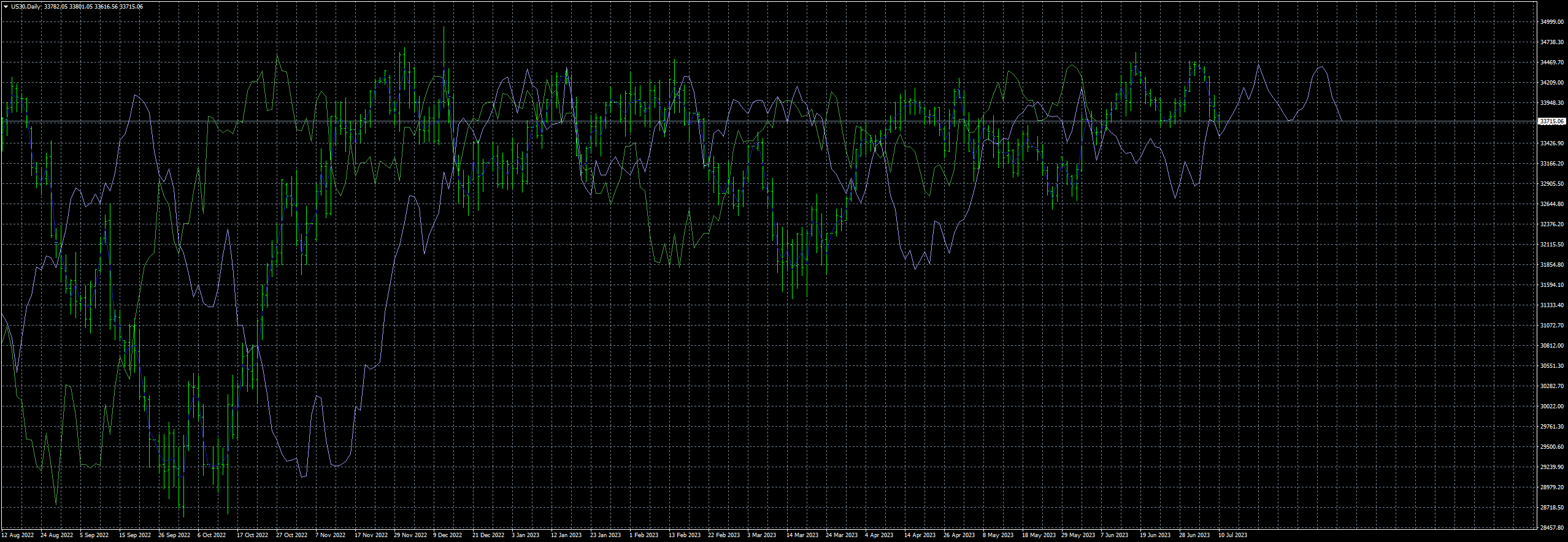The image size is (1568, 542).
Task: Click the 29239.90 price scale label
Action: (1552, 467)
